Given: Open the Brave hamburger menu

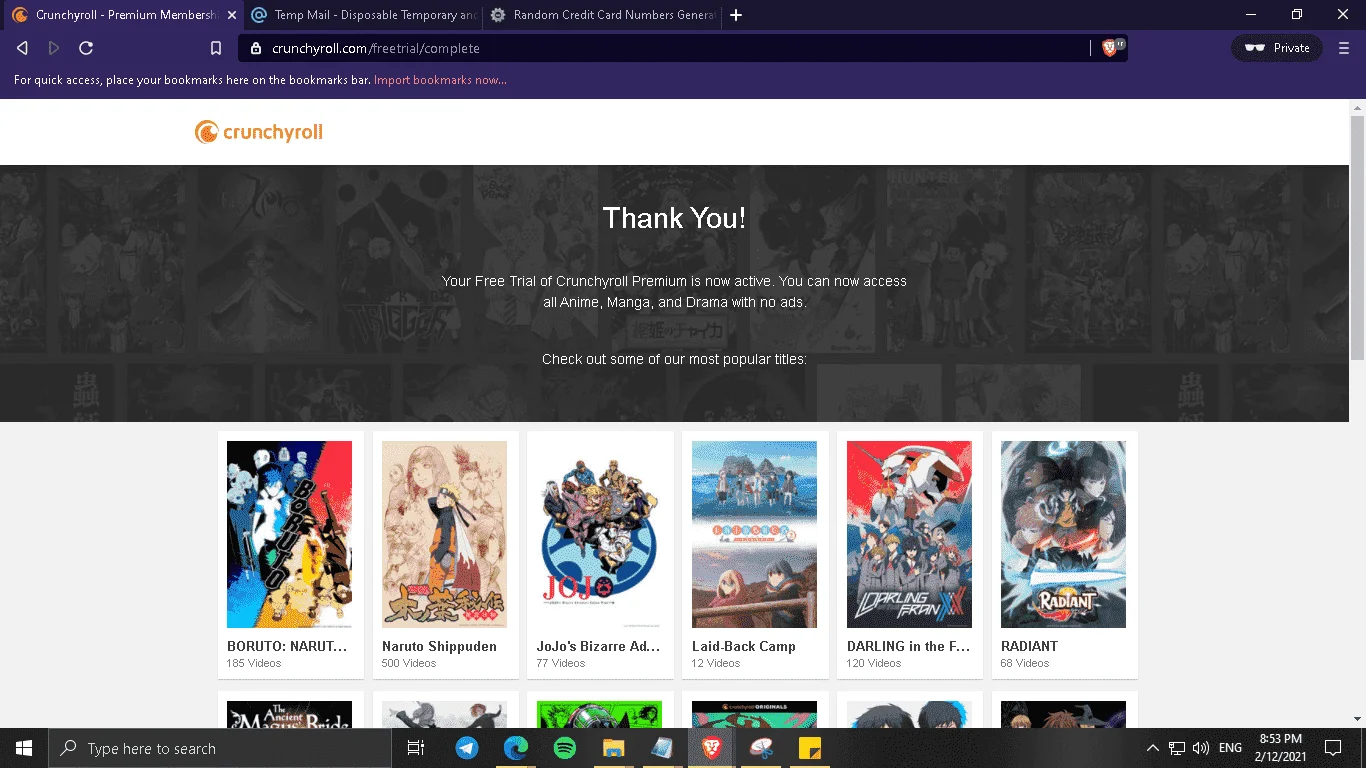Looking at the screenshot, I should (1344, 48).
